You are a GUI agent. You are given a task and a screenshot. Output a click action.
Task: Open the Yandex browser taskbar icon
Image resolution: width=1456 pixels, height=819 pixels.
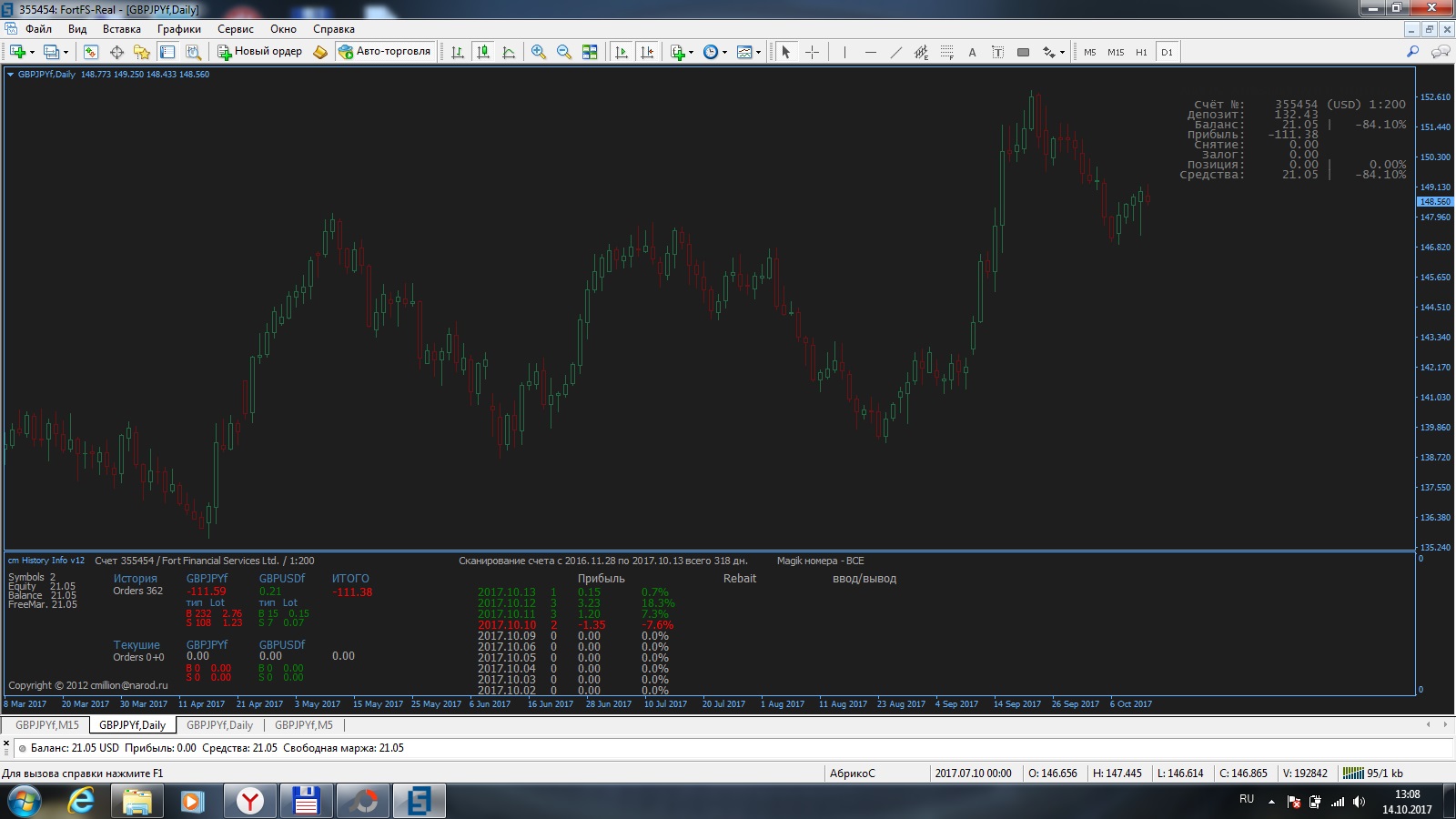pos(249,801)
